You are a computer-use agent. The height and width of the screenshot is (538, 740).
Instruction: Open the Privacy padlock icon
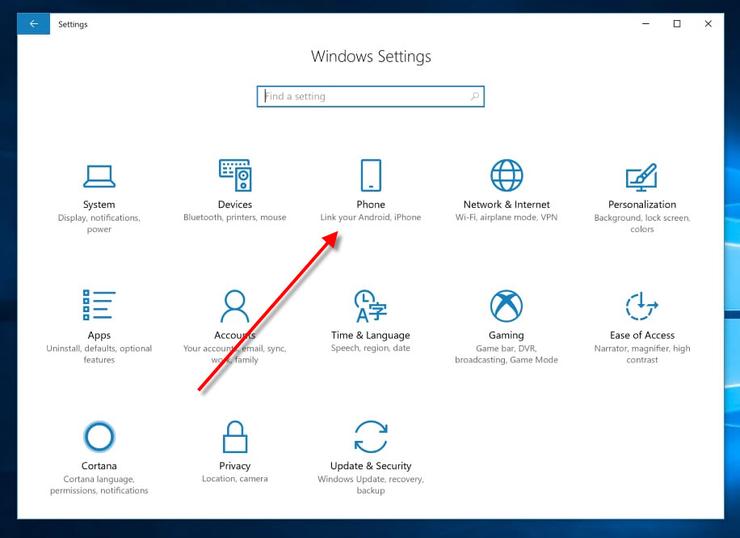point(235,436)
